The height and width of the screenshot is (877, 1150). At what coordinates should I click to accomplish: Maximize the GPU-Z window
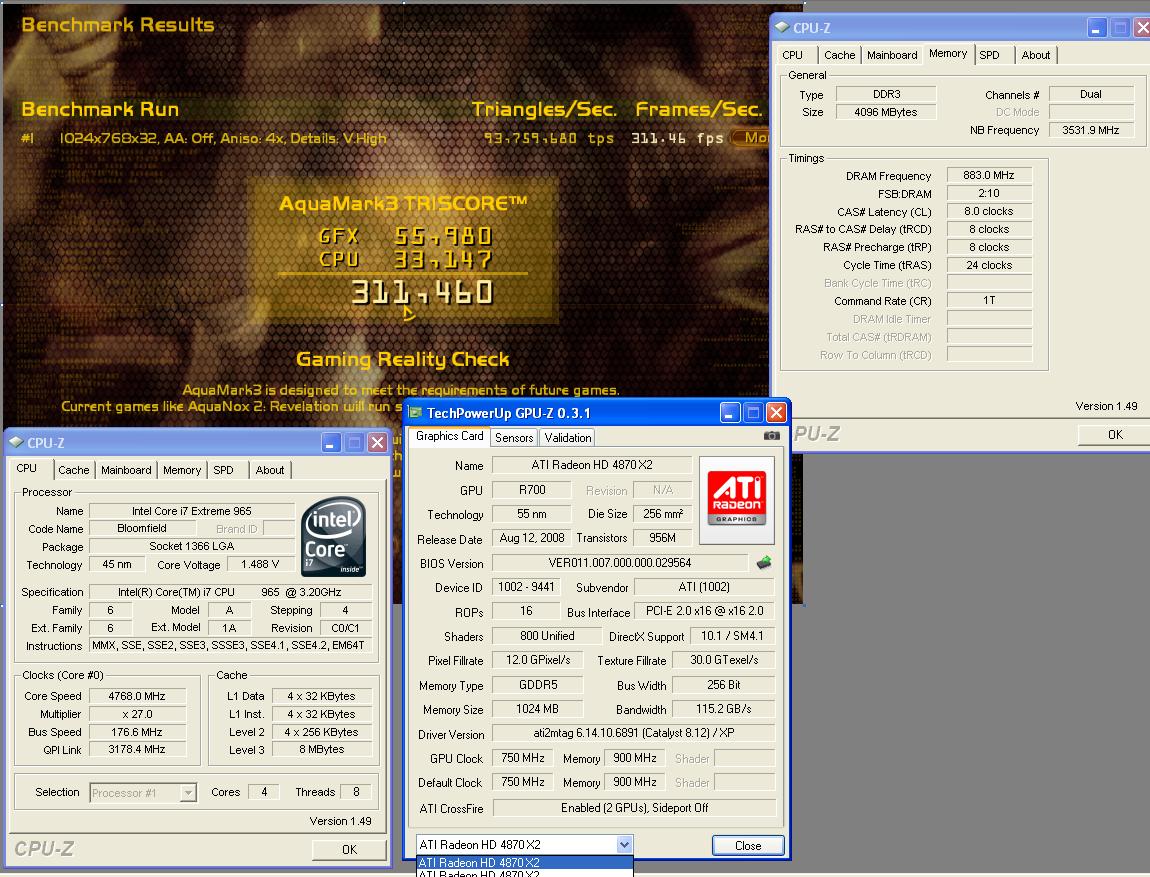point(752,413)
